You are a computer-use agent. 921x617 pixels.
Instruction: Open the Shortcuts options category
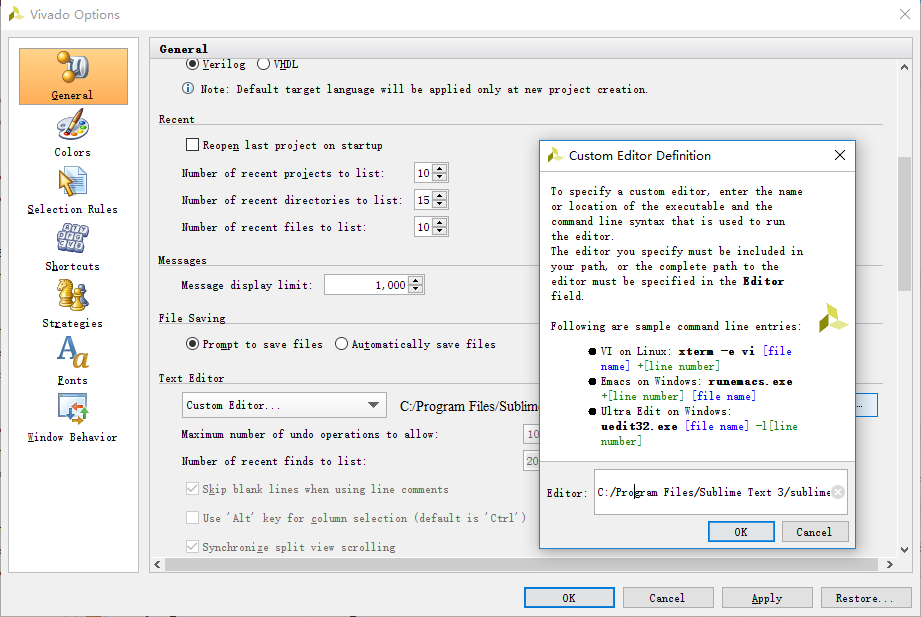click(x=73, y=249)
